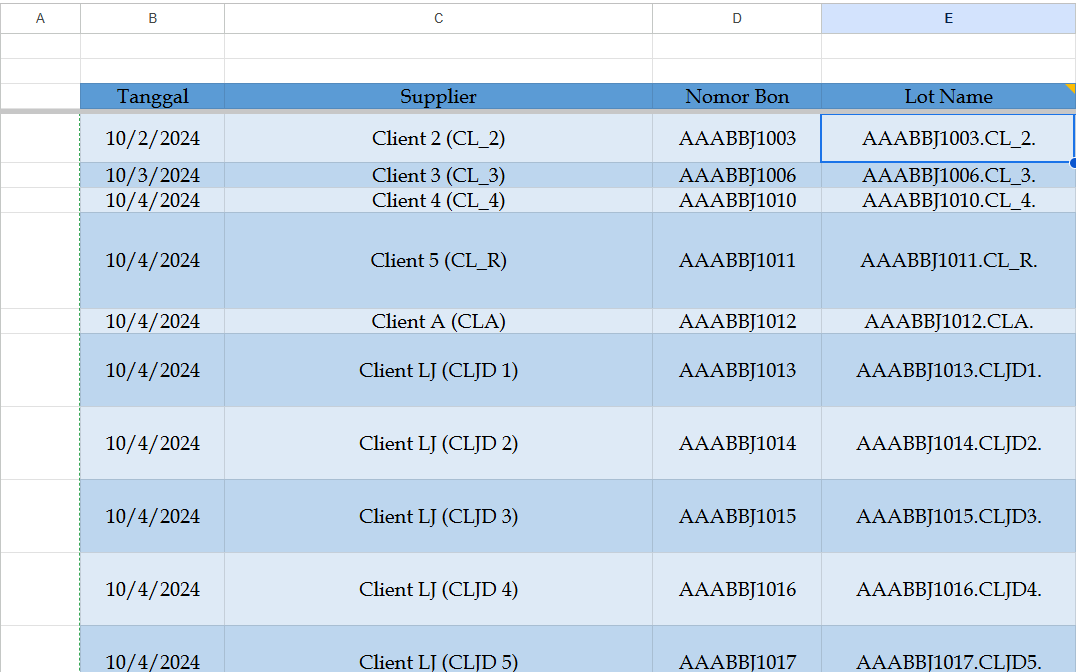Select date cell in CLJD 4 row

152,589
